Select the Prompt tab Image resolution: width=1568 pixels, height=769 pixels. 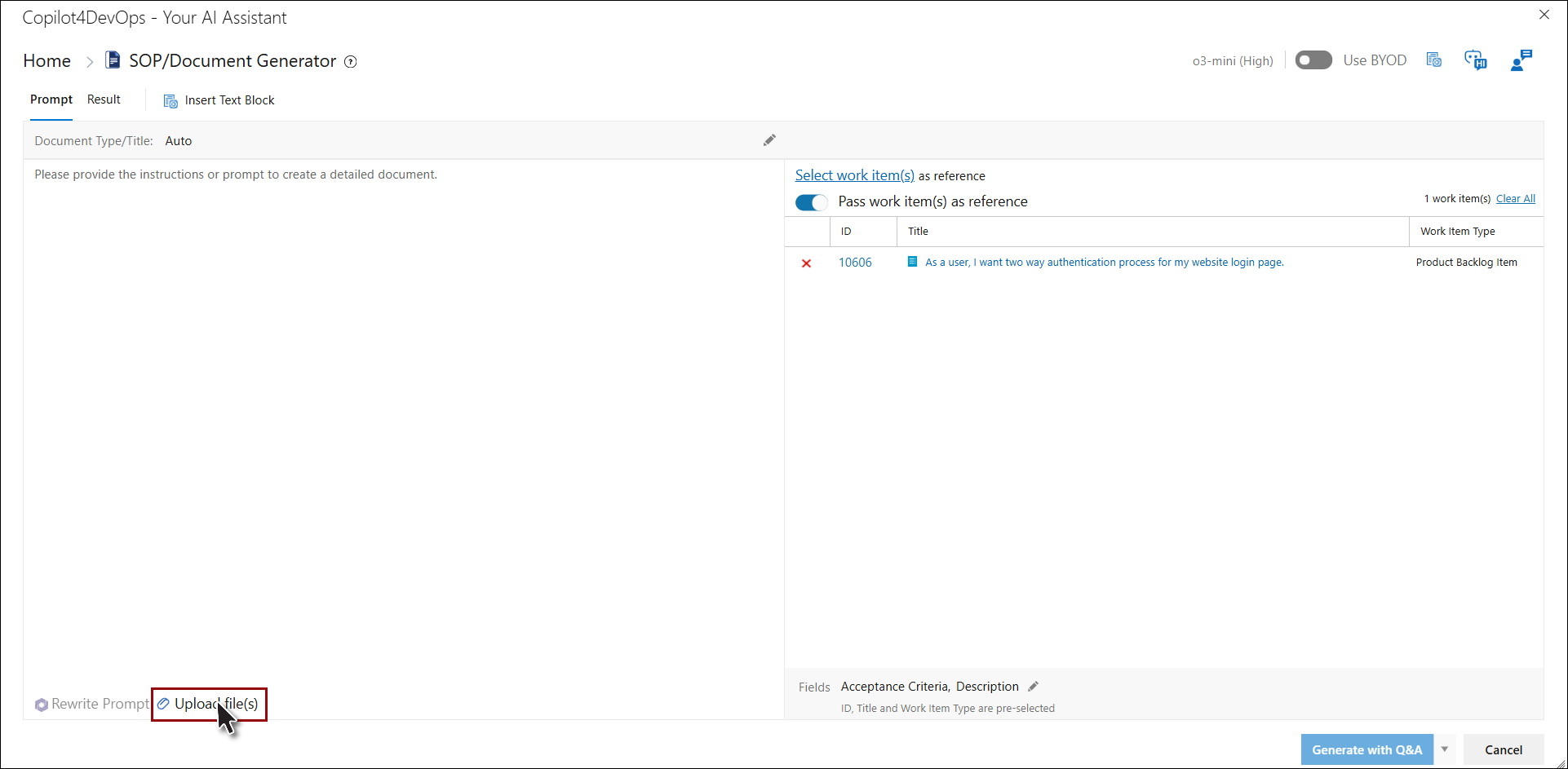point(51,99)
